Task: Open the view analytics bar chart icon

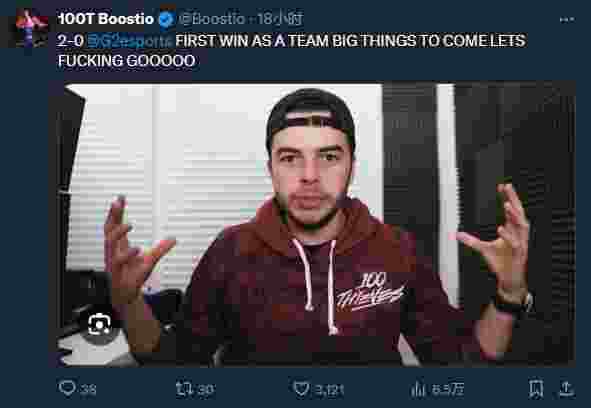Action: (418, 389)
